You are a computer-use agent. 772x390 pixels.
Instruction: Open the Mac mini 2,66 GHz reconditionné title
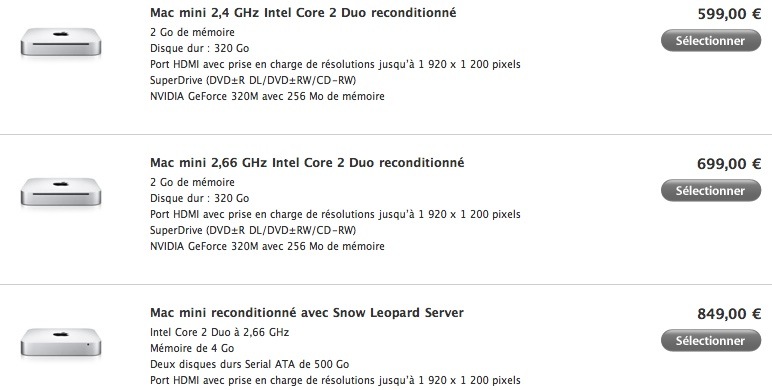pos(307,162)
